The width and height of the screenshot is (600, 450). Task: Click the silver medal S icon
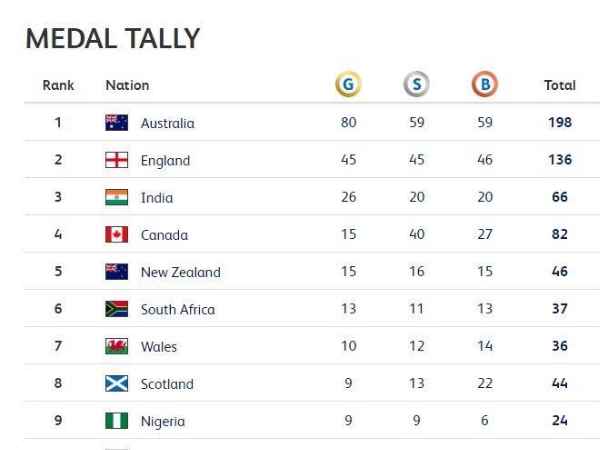click(x=416, y=84)
